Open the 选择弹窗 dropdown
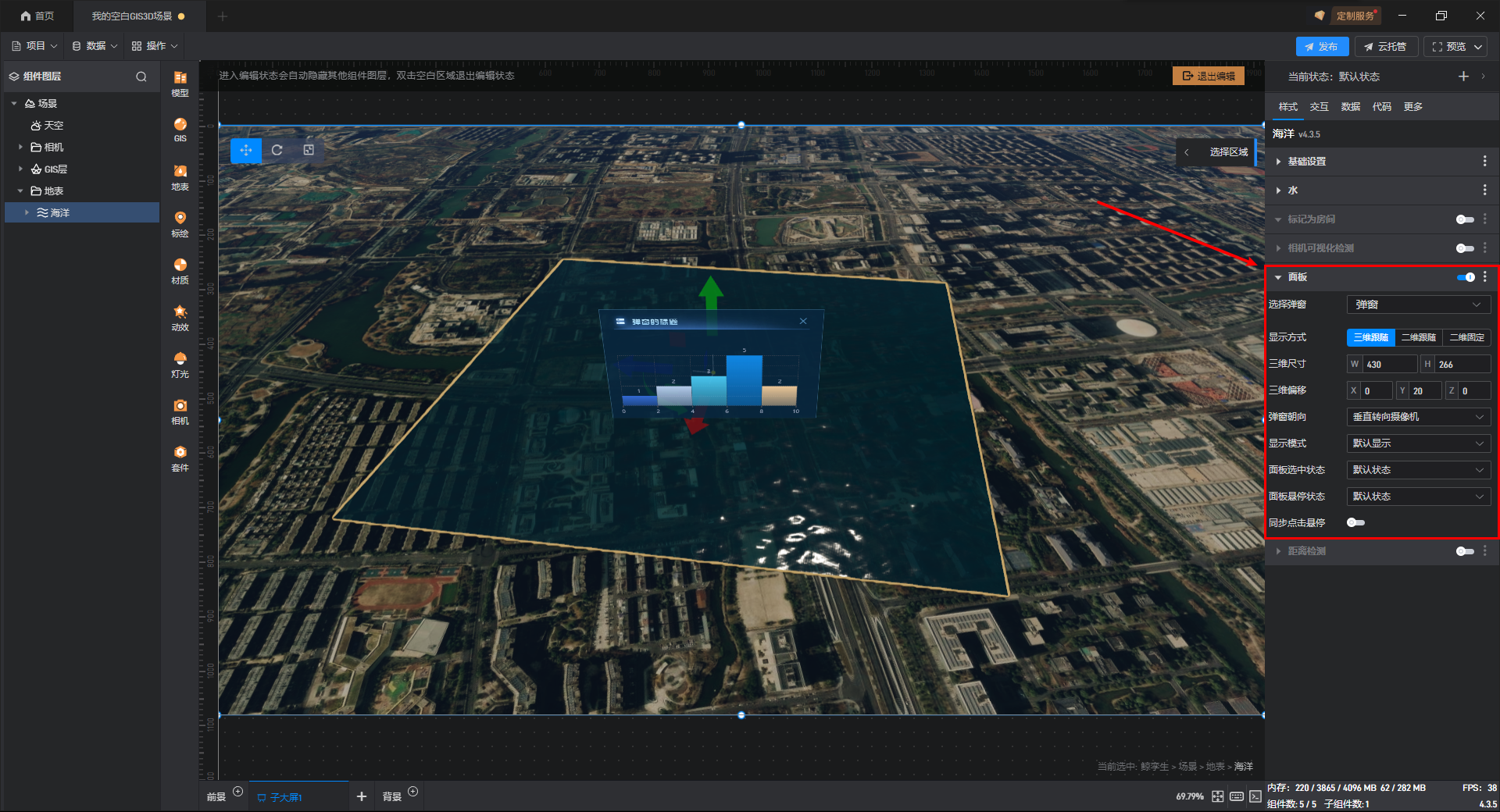The image size is (1500, 812). tap(1418, 304)
